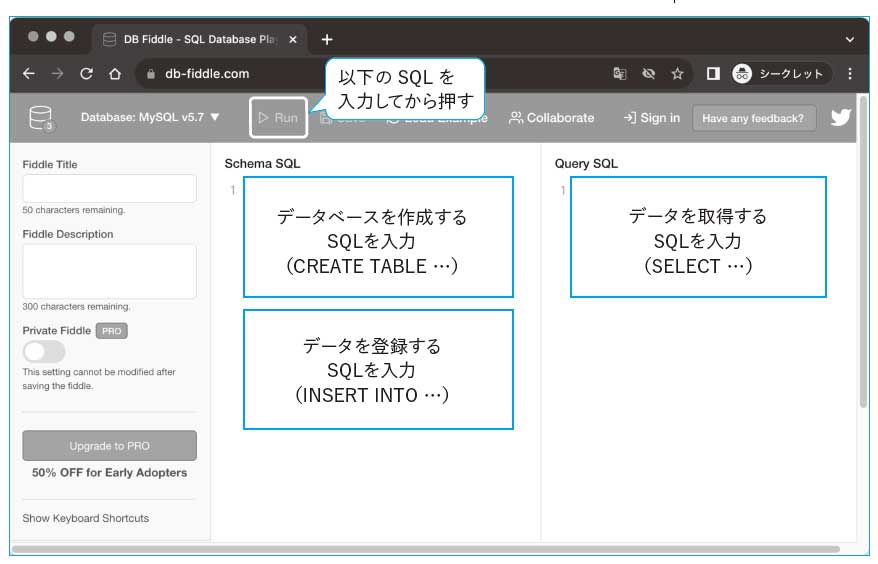
Task: Bookmark page with the star icon
Action: [x=678, y=73]
